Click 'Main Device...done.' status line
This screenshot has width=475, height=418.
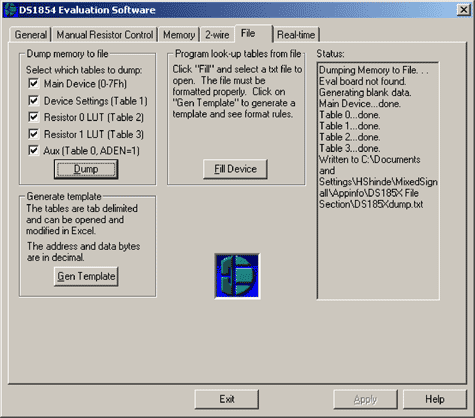(x=360, y=104)
